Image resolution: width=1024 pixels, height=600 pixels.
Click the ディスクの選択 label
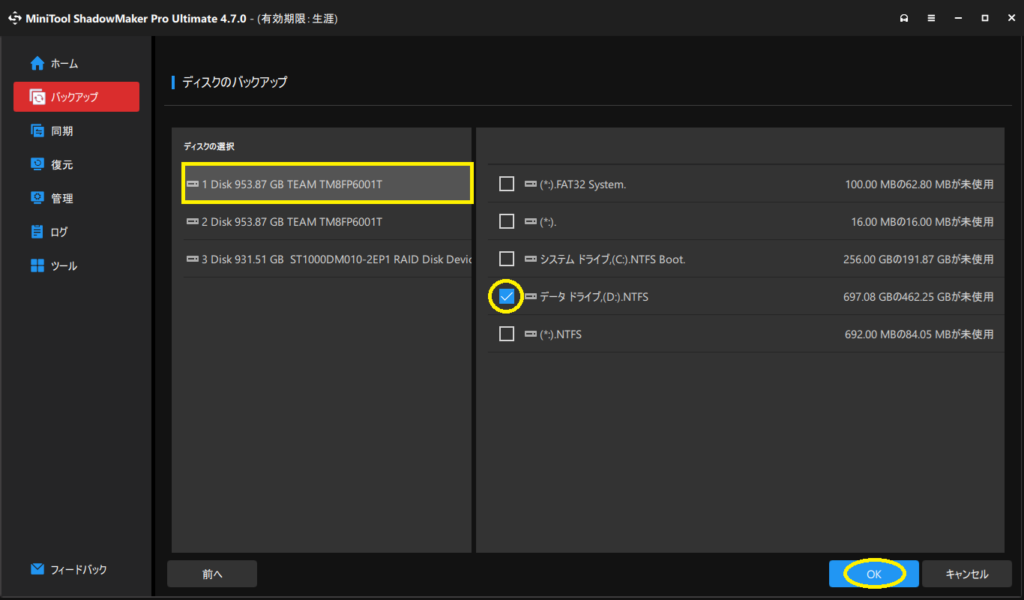coord(209,146)
